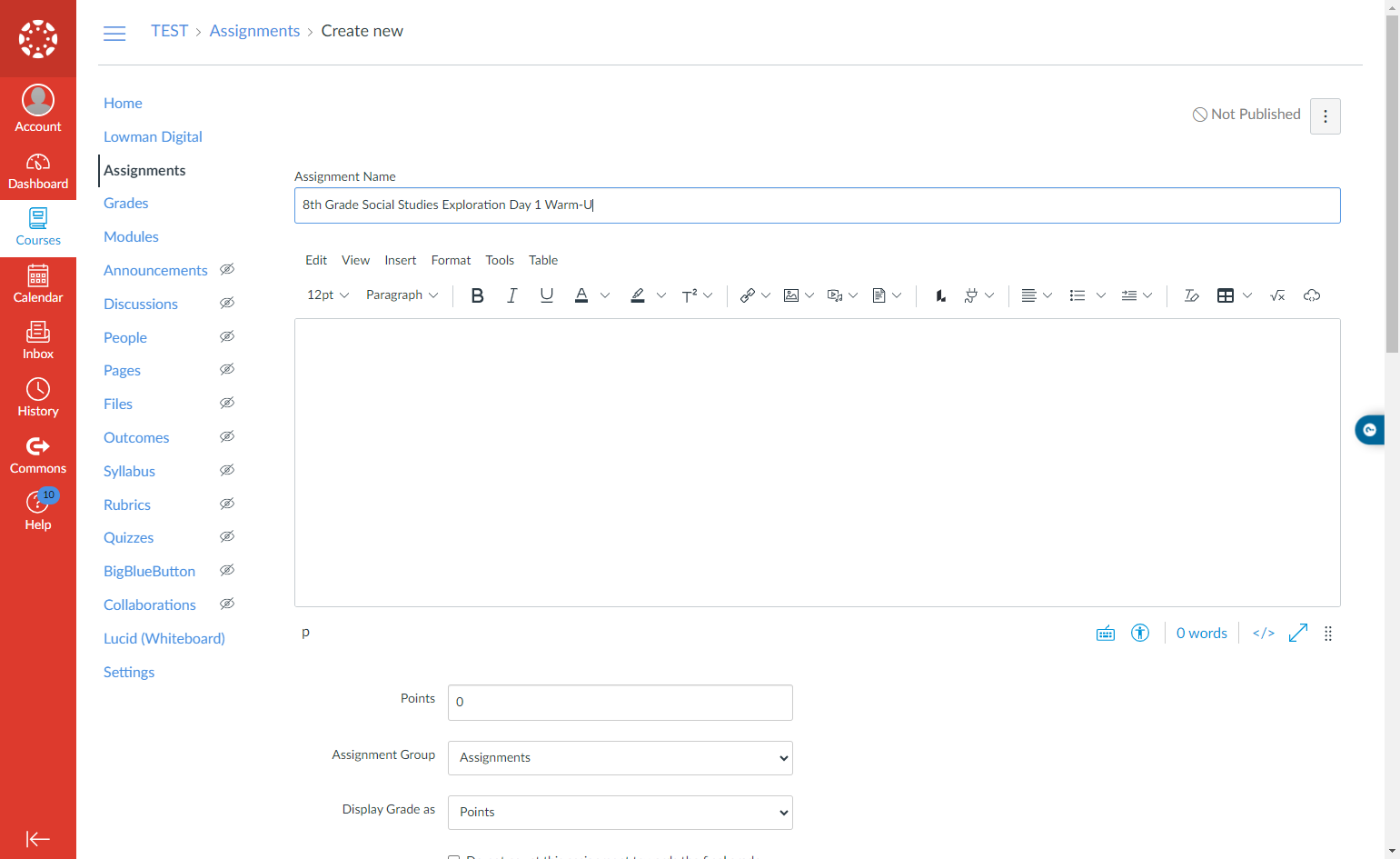This screenshot has height=859, width=1400.
Task: Toggle italic formatting in the editor toolbar
Action: 511,295
